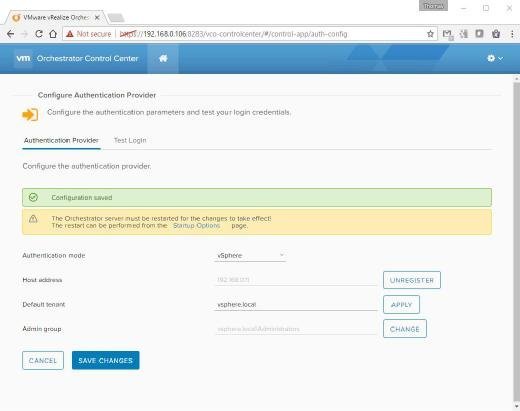Click the APPLY button for the default tenant
Screen dimensions: 520x411
pyautogui.click(x=401, y=305)
